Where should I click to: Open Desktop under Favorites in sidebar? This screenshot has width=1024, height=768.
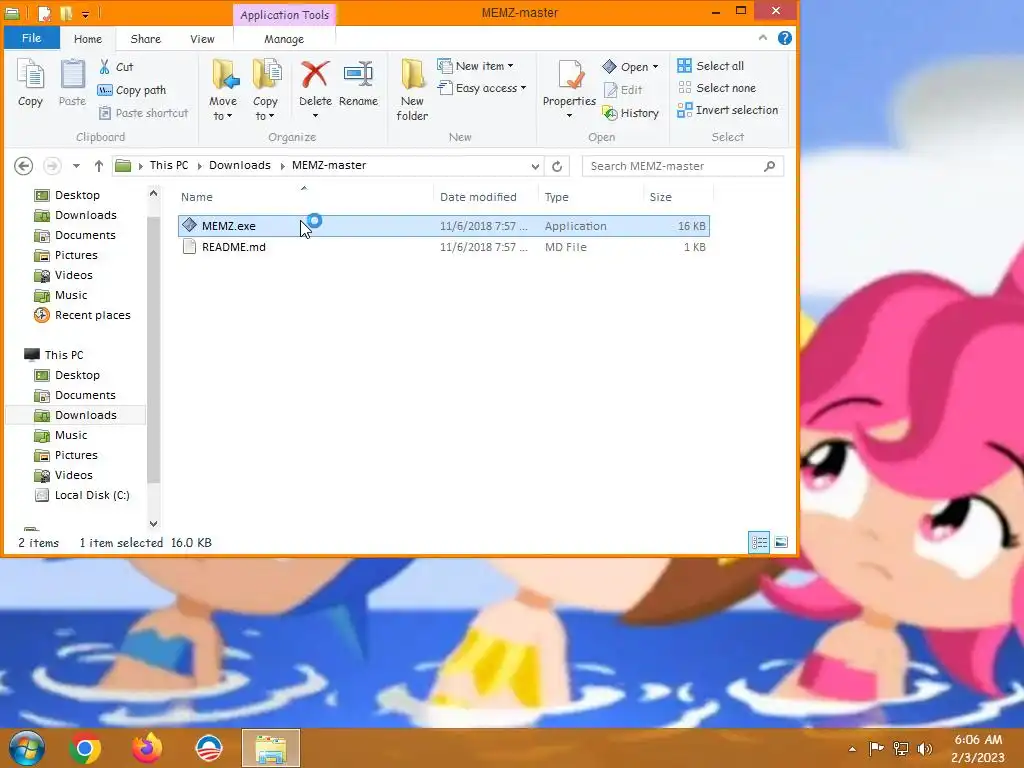77,195
